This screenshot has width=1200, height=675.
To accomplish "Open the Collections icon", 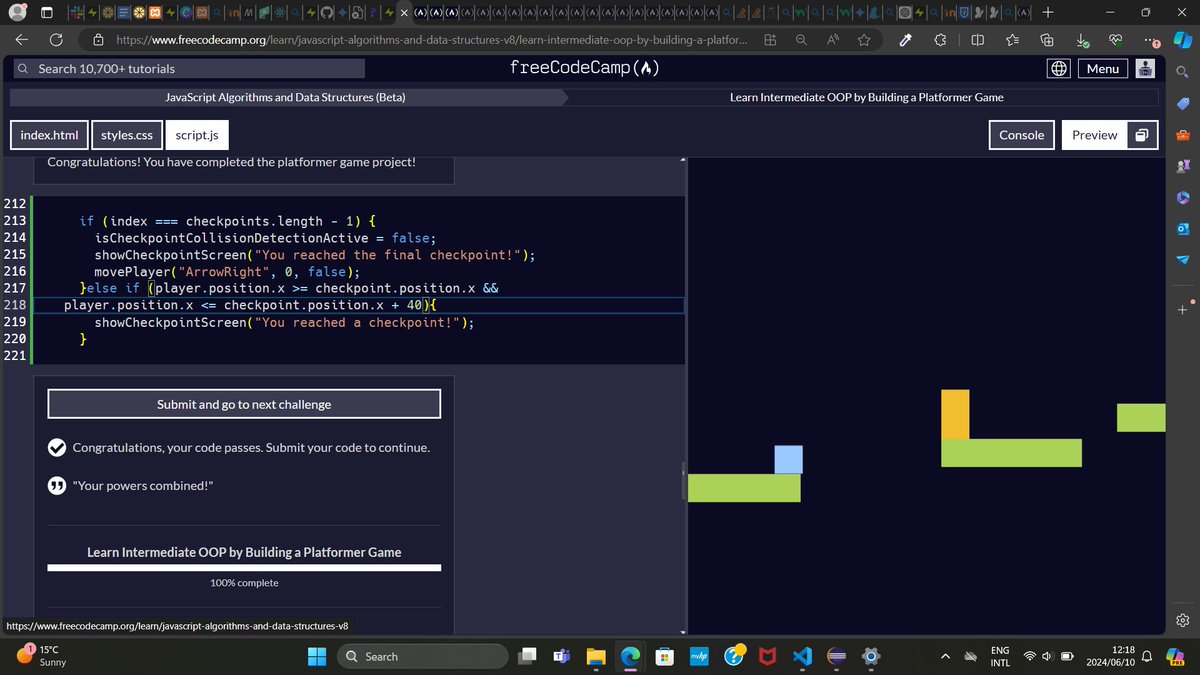I will [1047, 40].
